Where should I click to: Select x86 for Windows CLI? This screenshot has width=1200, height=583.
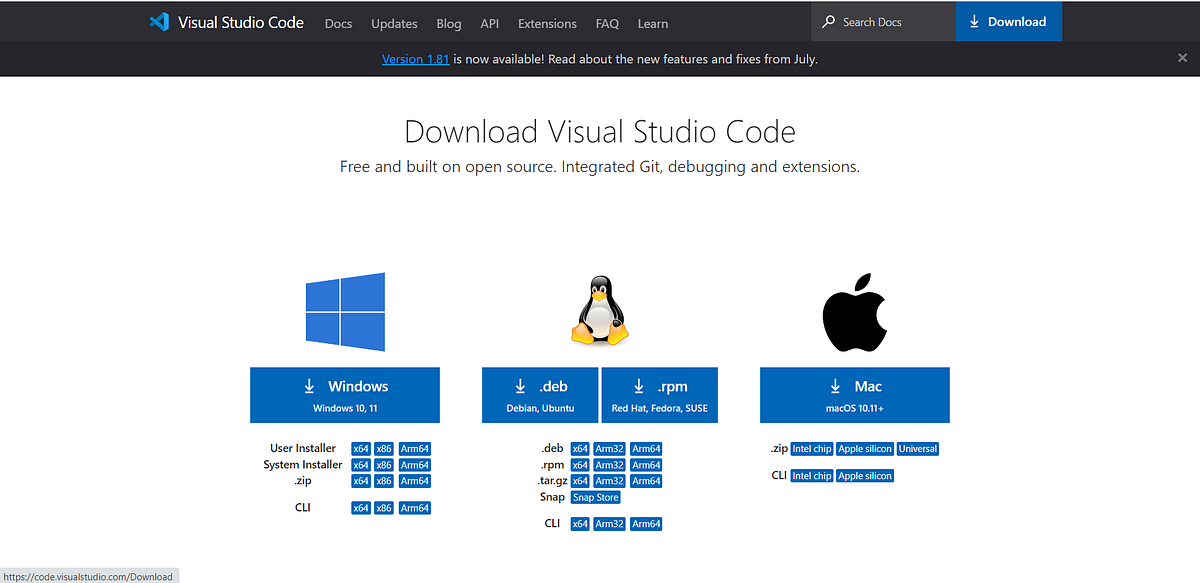click(384, 508)
